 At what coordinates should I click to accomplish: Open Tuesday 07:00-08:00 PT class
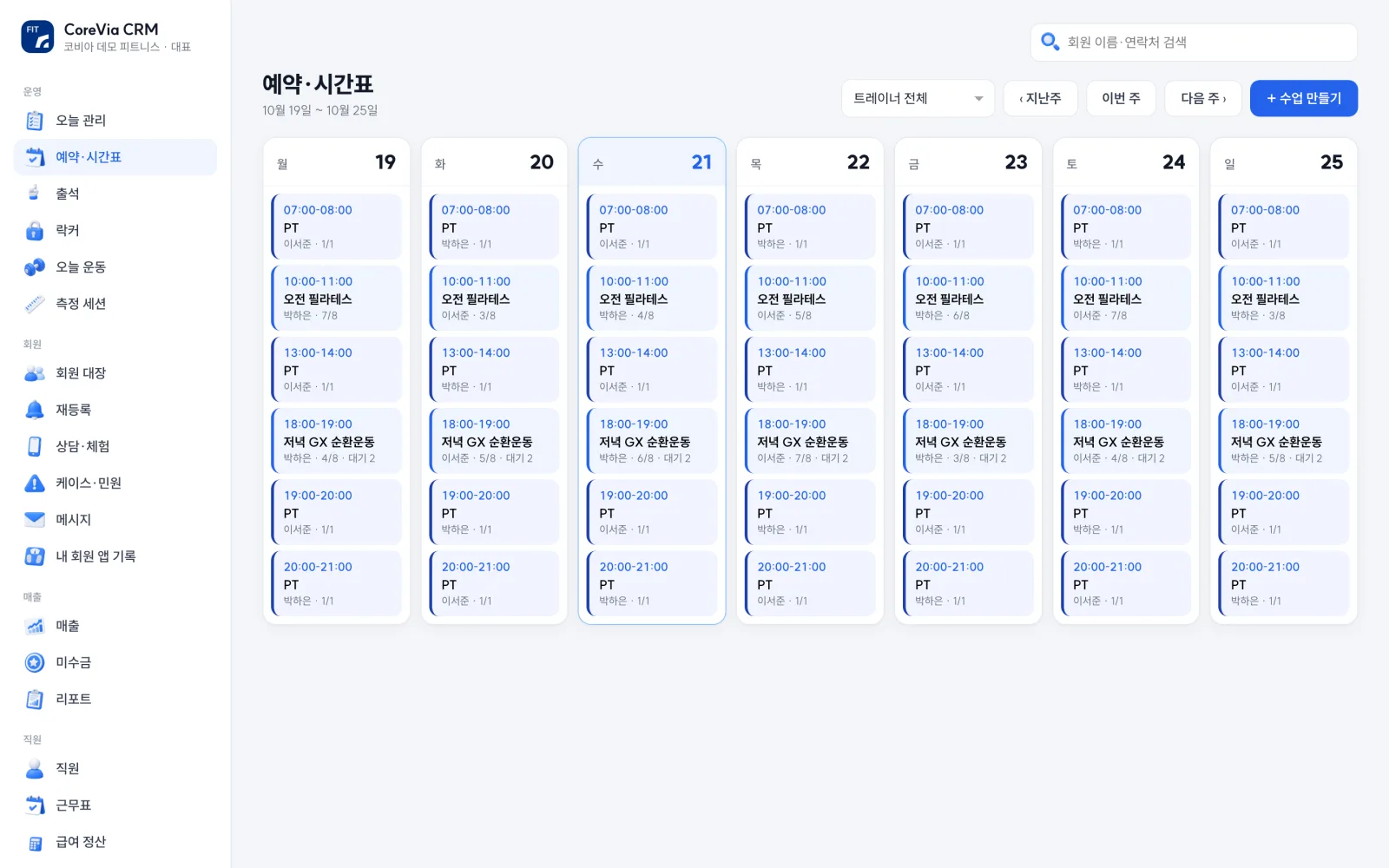494,227
